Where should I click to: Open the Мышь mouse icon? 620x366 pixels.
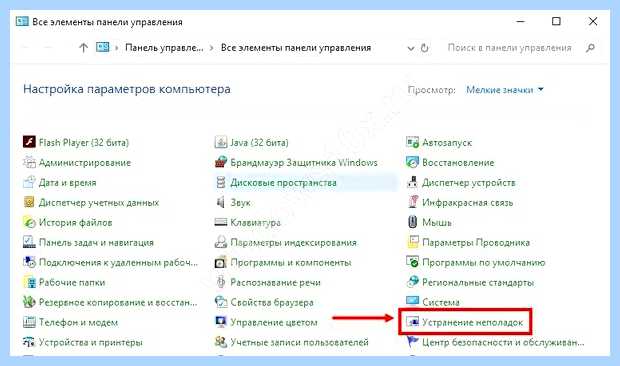point(412,222)
